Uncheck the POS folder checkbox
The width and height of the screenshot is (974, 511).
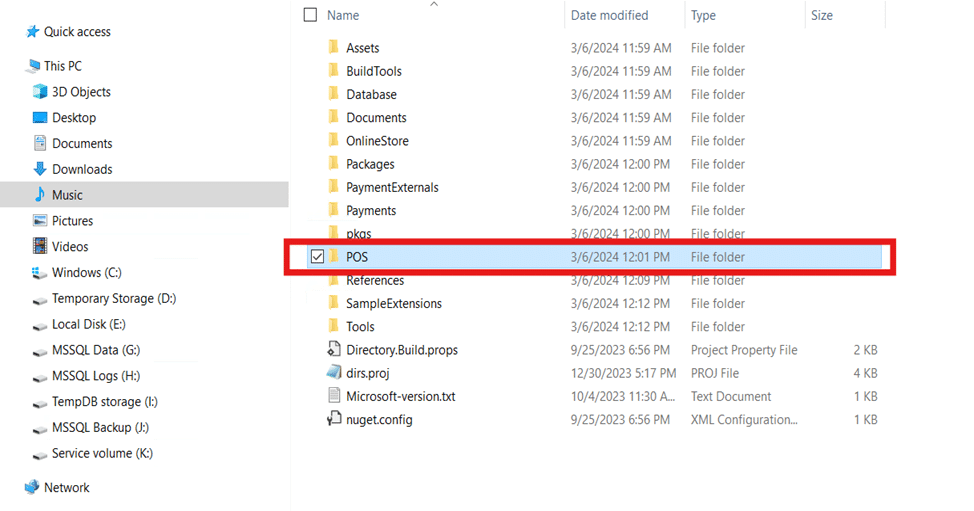coord(317,257)
